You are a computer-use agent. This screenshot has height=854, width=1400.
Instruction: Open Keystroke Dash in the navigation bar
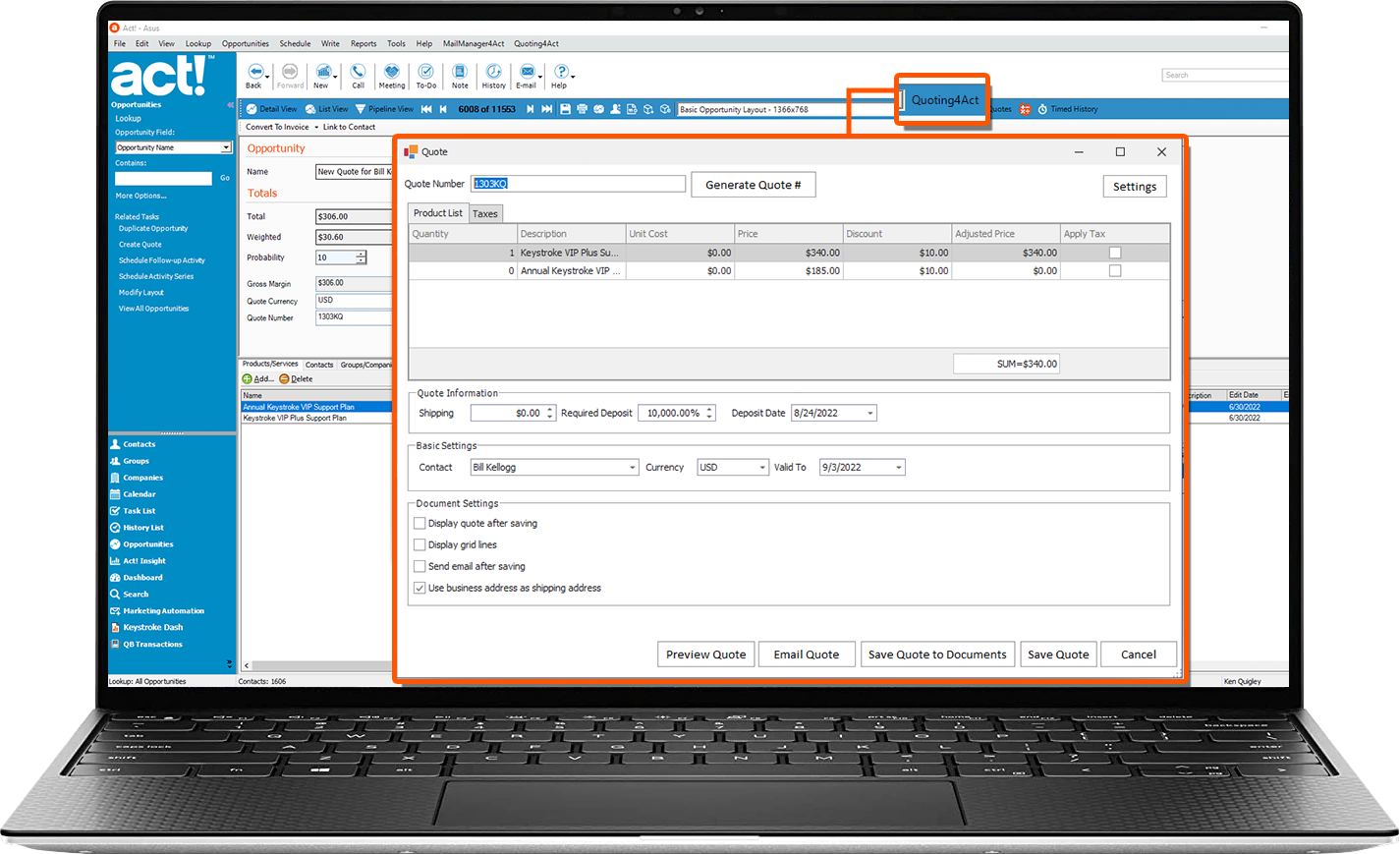(x=146, y=627)
